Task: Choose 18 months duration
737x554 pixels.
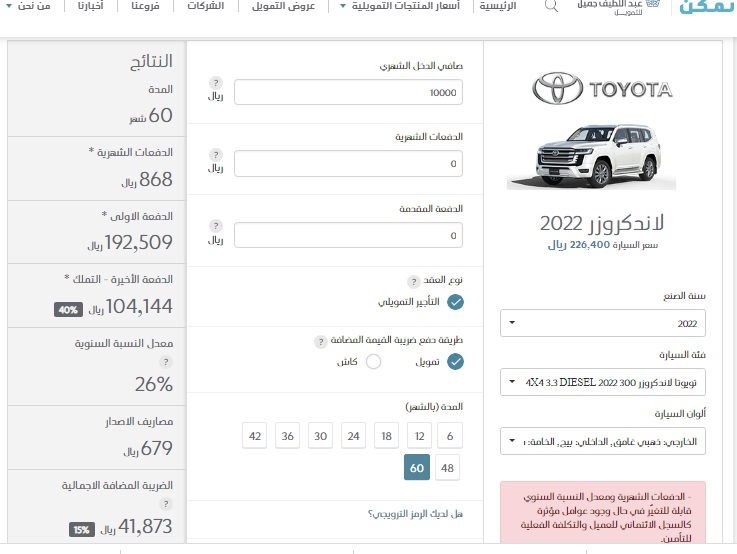Action: (x=386, y=436)
